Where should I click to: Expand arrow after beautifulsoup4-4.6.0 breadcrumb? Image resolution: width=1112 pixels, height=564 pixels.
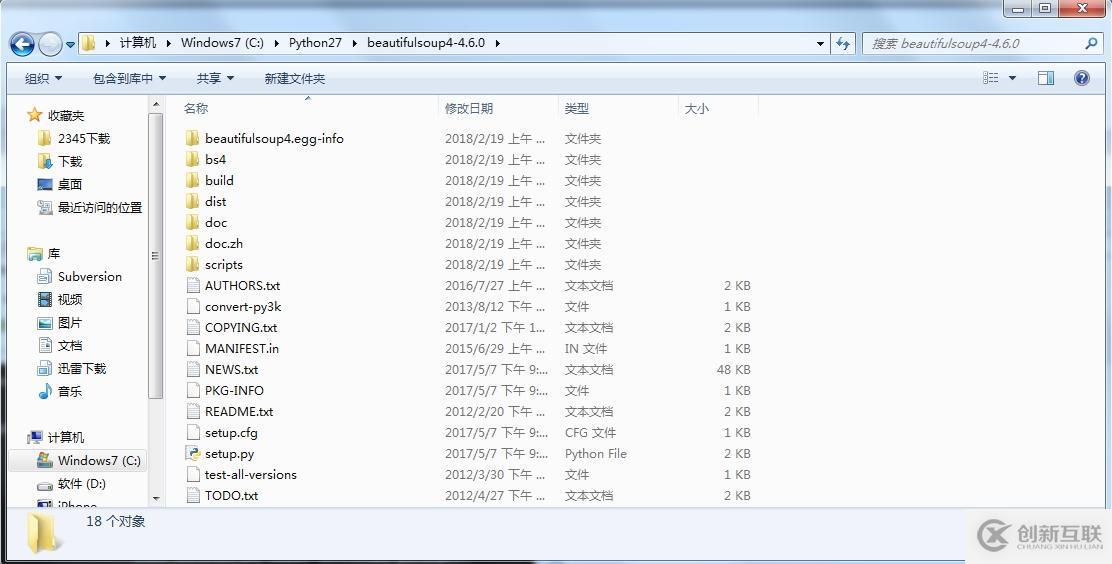498,43
